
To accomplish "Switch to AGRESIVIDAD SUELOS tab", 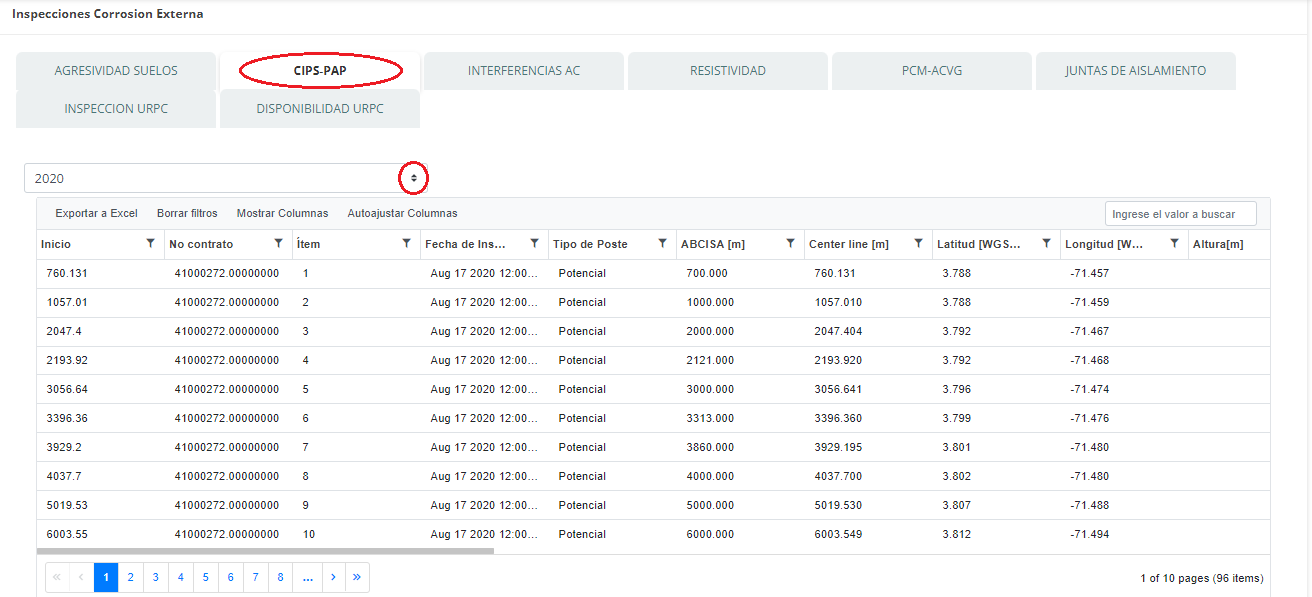I will (x=116, y=71).
